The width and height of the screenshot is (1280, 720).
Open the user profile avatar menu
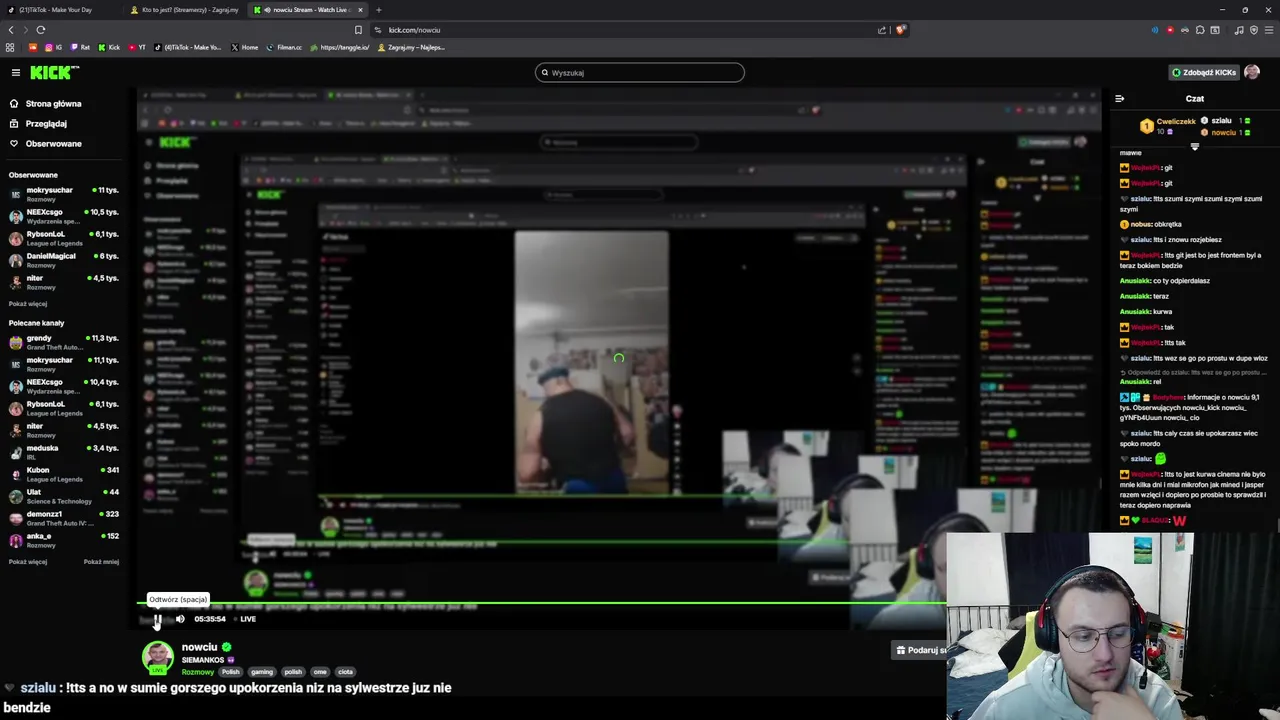[1252, 72]
